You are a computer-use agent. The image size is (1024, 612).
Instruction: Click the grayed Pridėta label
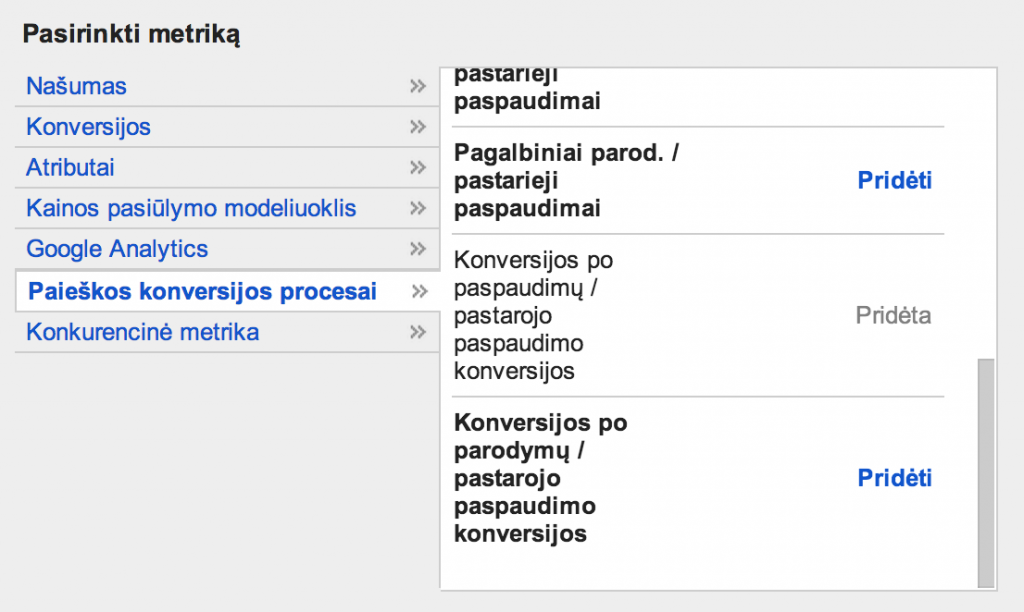(893, 315)
